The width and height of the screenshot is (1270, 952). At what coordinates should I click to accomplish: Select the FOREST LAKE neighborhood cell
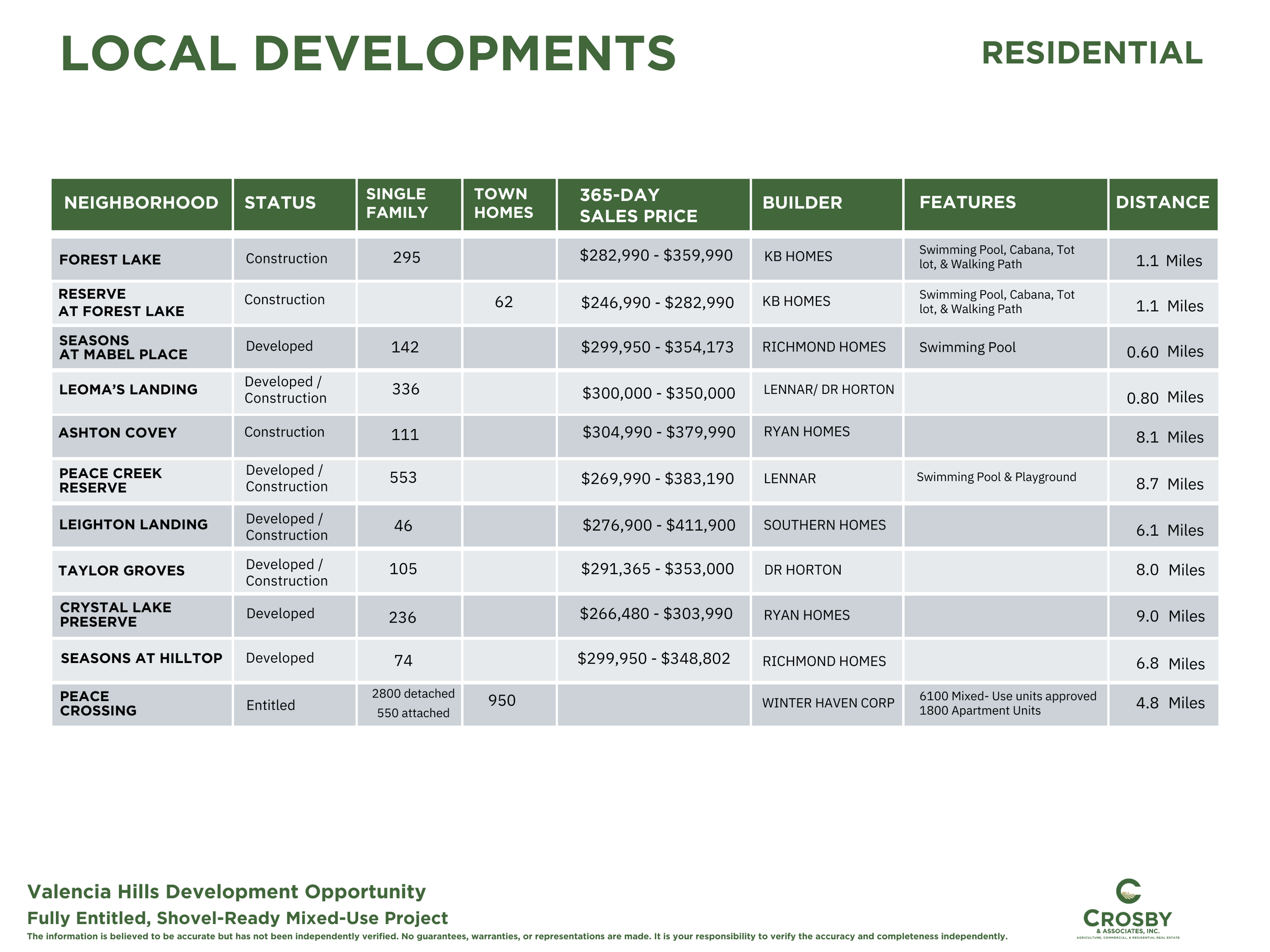(110, 259)
